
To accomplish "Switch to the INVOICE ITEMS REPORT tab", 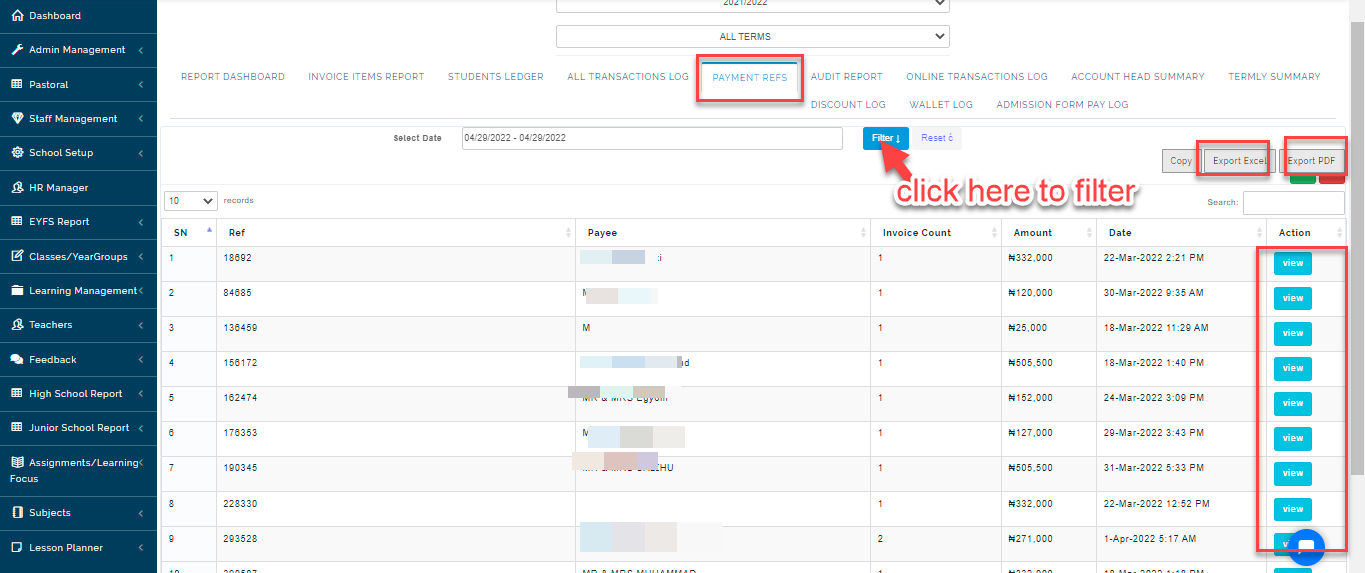I will point(366,77).
